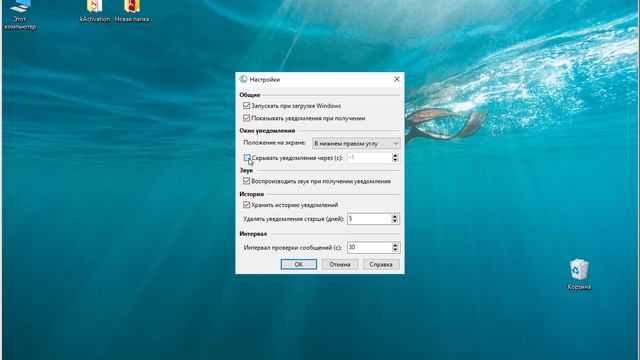The width and height of the screenshot is (640, 360).
Task: Click the hide-notifications seconds input field
Action: 369,158
